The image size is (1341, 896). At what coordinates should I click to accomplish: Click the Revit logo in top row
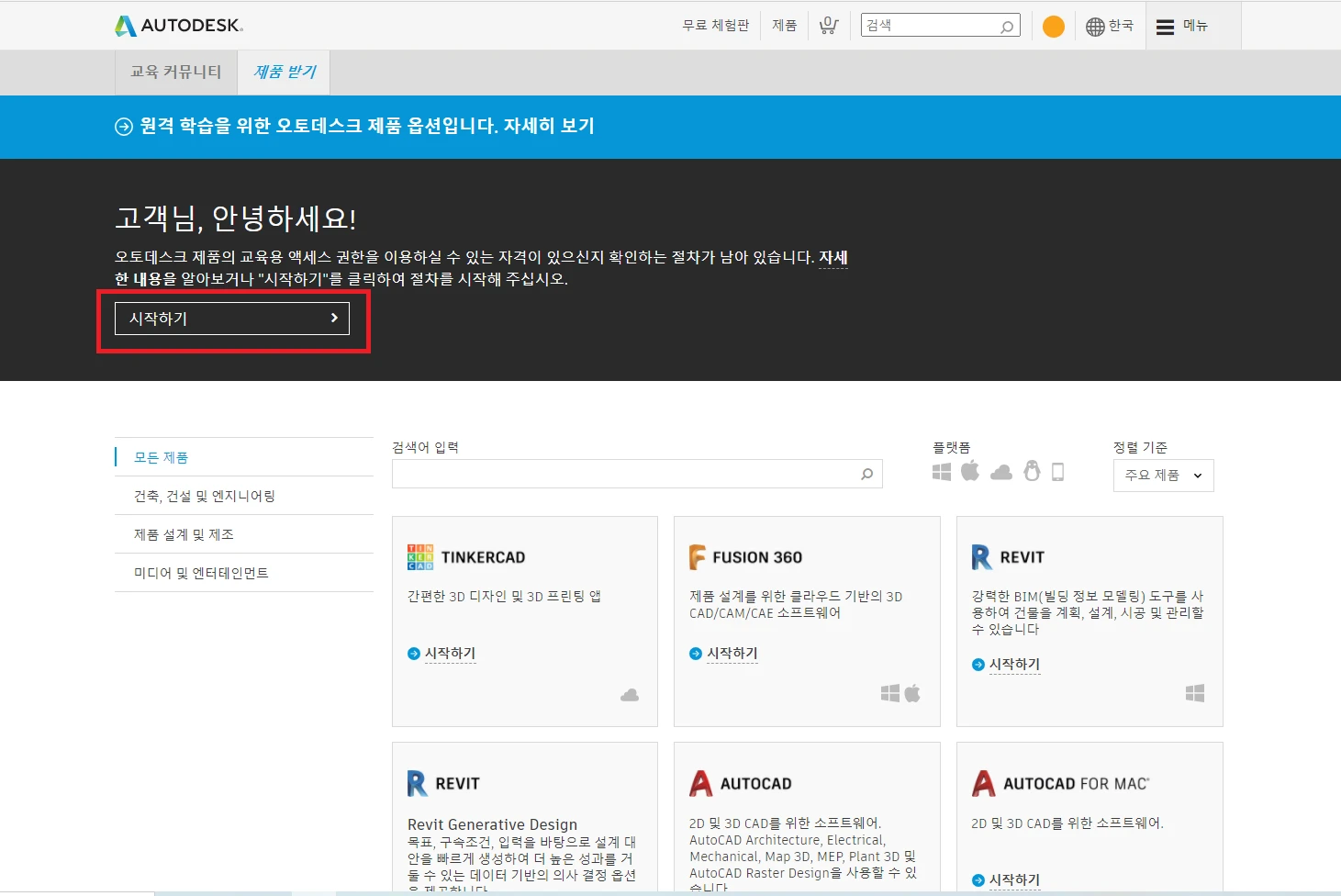tap(1008, 557)
